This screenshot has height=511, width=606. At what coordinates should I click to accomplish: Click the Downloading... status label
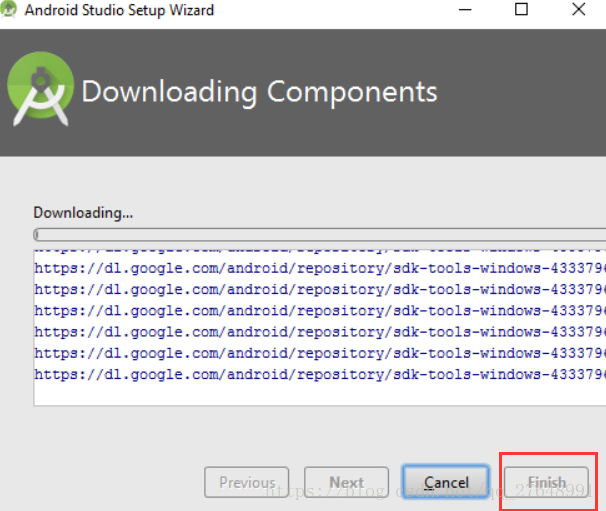(83, 213)
